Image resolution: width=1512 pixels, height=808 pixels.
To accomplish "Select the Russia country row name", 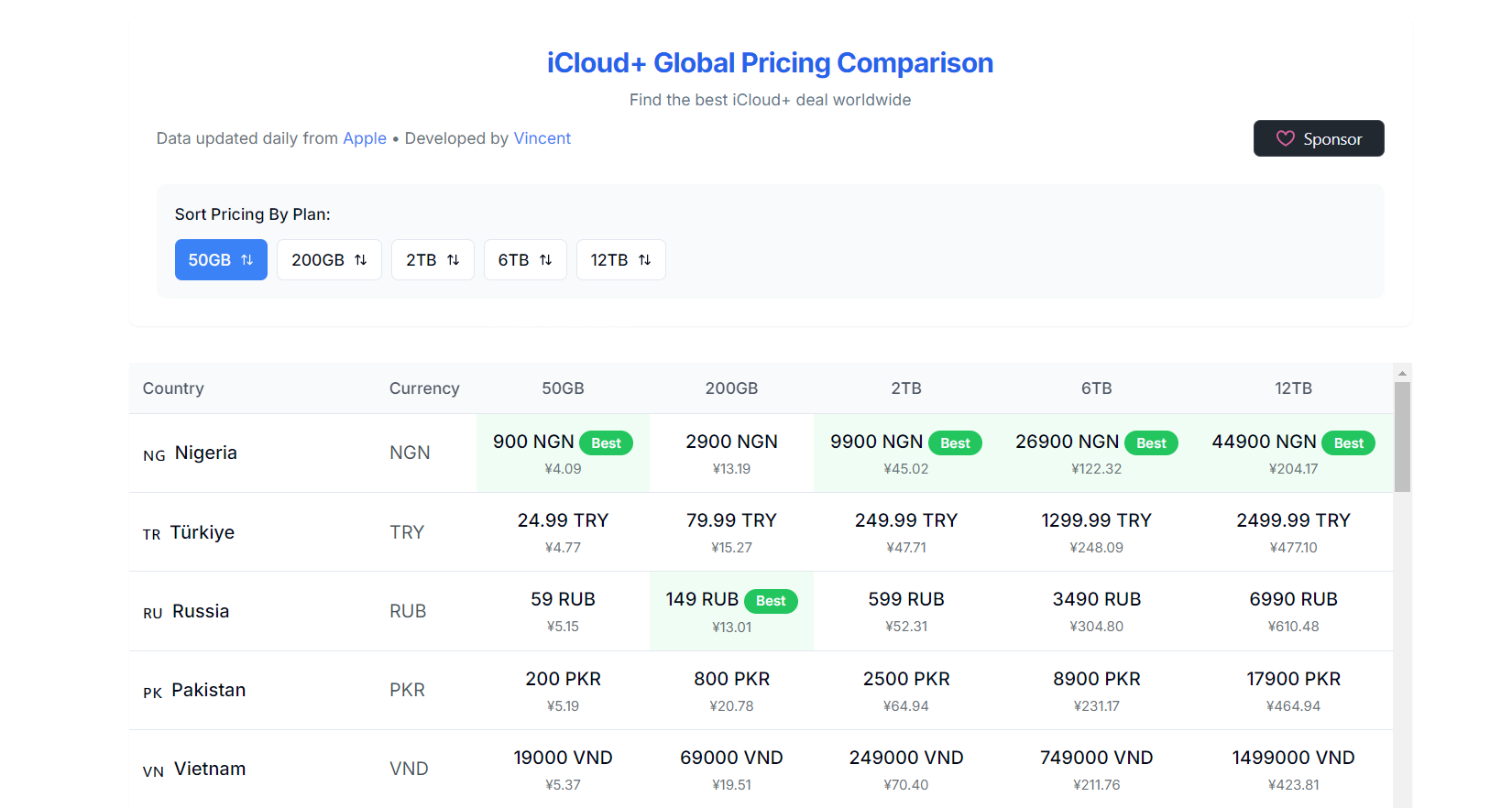I will click(201, 611).
